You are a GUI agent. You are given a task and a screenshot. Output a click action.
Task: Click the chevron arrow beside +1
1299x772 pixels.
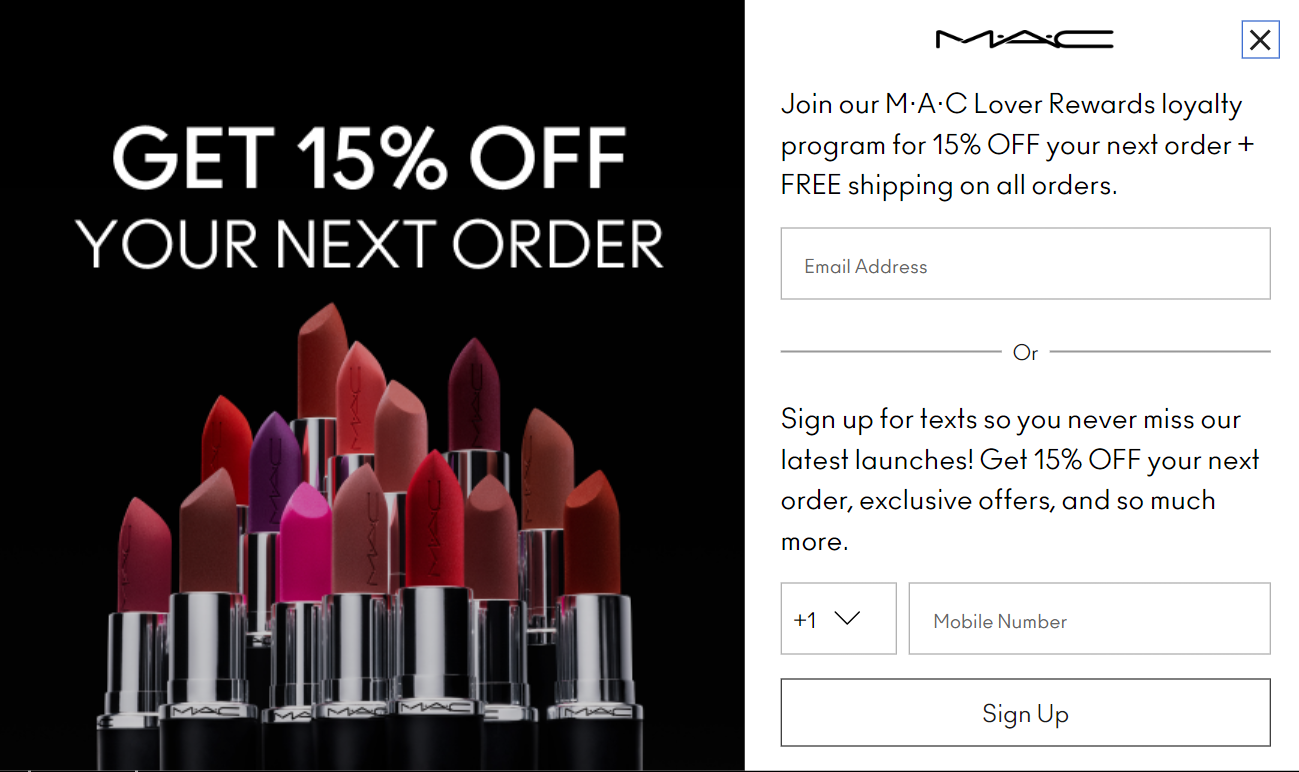[x=847, y=618]
